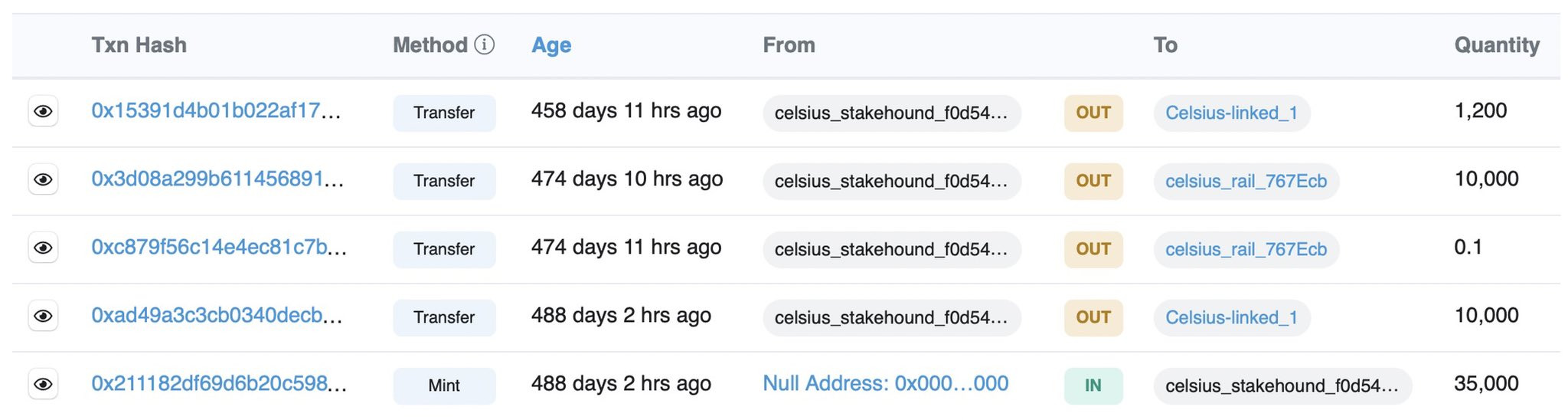This screenshot has width=1568, height=420.
Task: Click eye icon for transaction 0x15391d4b01b022af17
Action: click(44, 112)
